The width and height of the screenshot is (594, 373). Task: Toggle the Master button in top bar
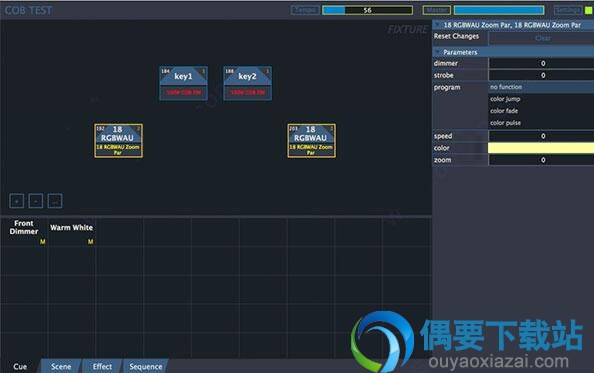pyautogui.click(x=437, y=10)
